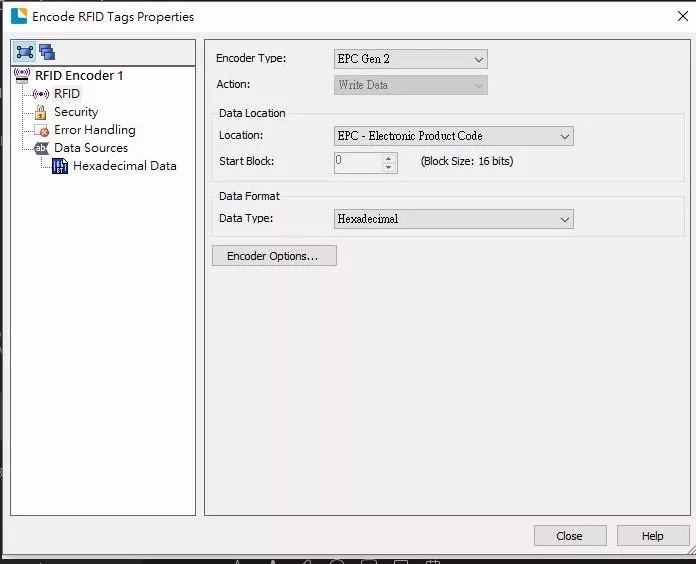Click the Error Handling icon
The image size is (696, 564).
tap(41, 130)
